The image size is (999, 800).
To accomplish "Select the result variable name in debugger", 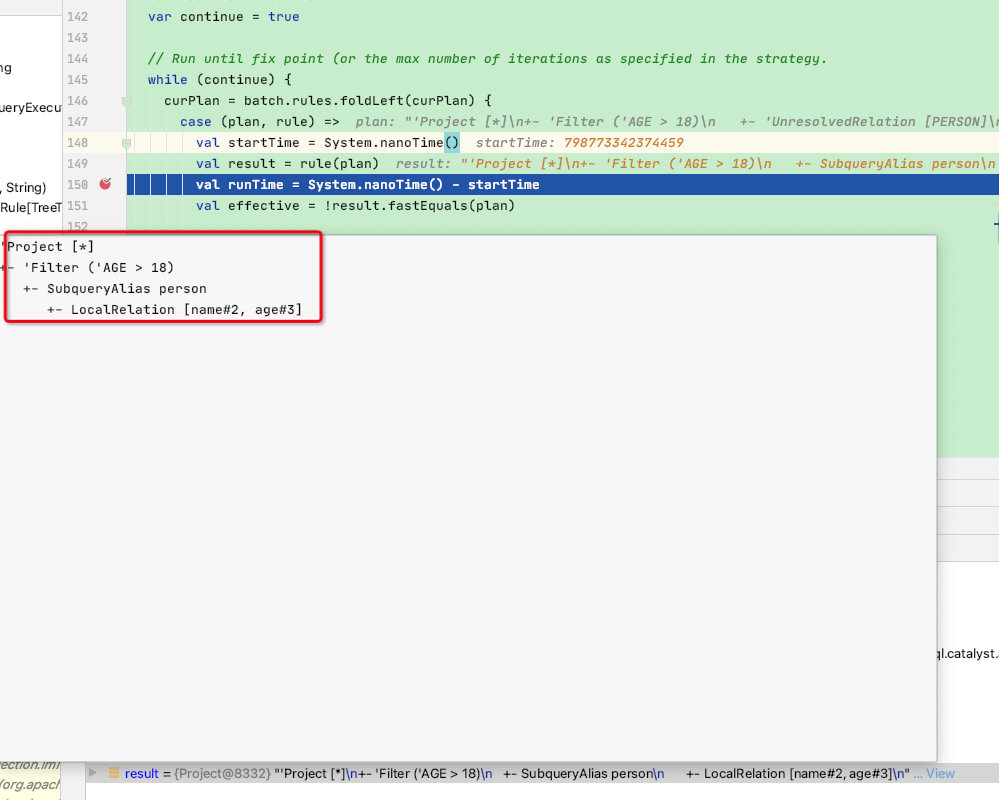I will [x=141, y=773].
